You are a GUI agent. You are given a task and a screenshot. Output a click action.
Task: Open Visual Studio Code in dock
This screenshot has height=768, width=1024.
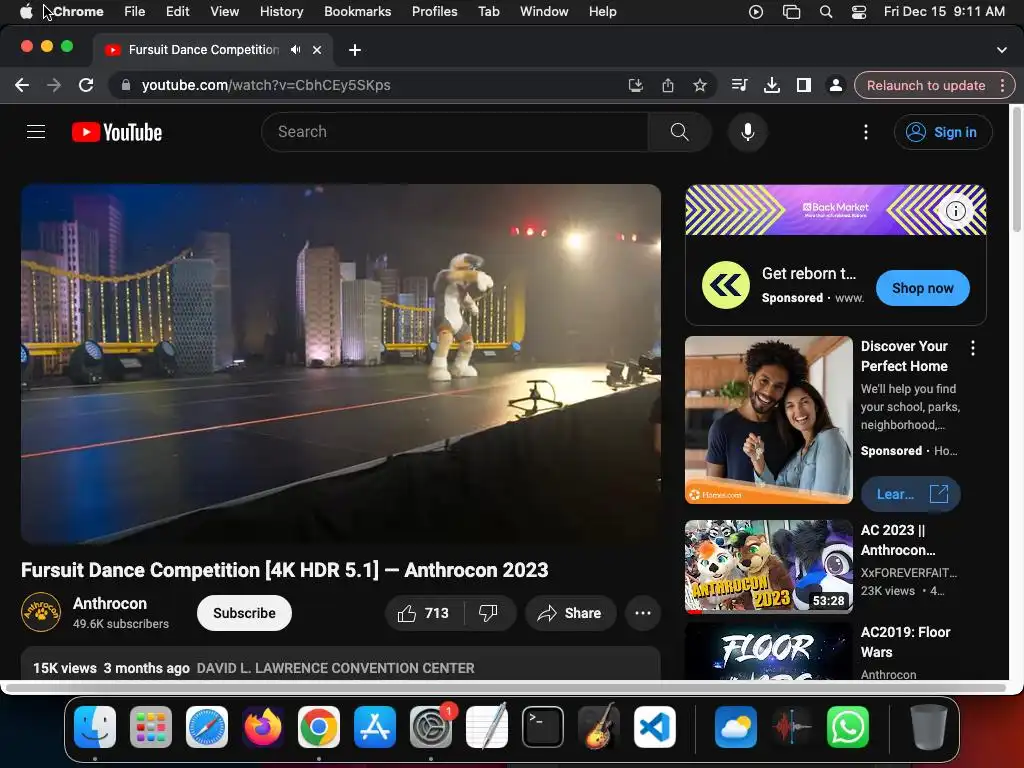point(655,727)
